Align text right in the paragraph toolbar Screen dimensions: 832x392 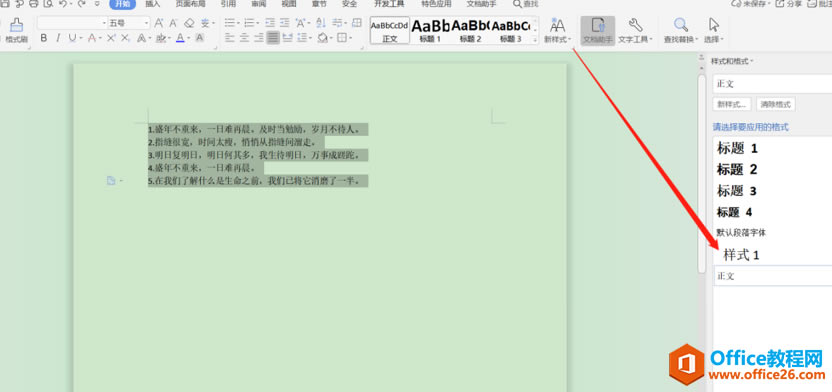(258, 38)
